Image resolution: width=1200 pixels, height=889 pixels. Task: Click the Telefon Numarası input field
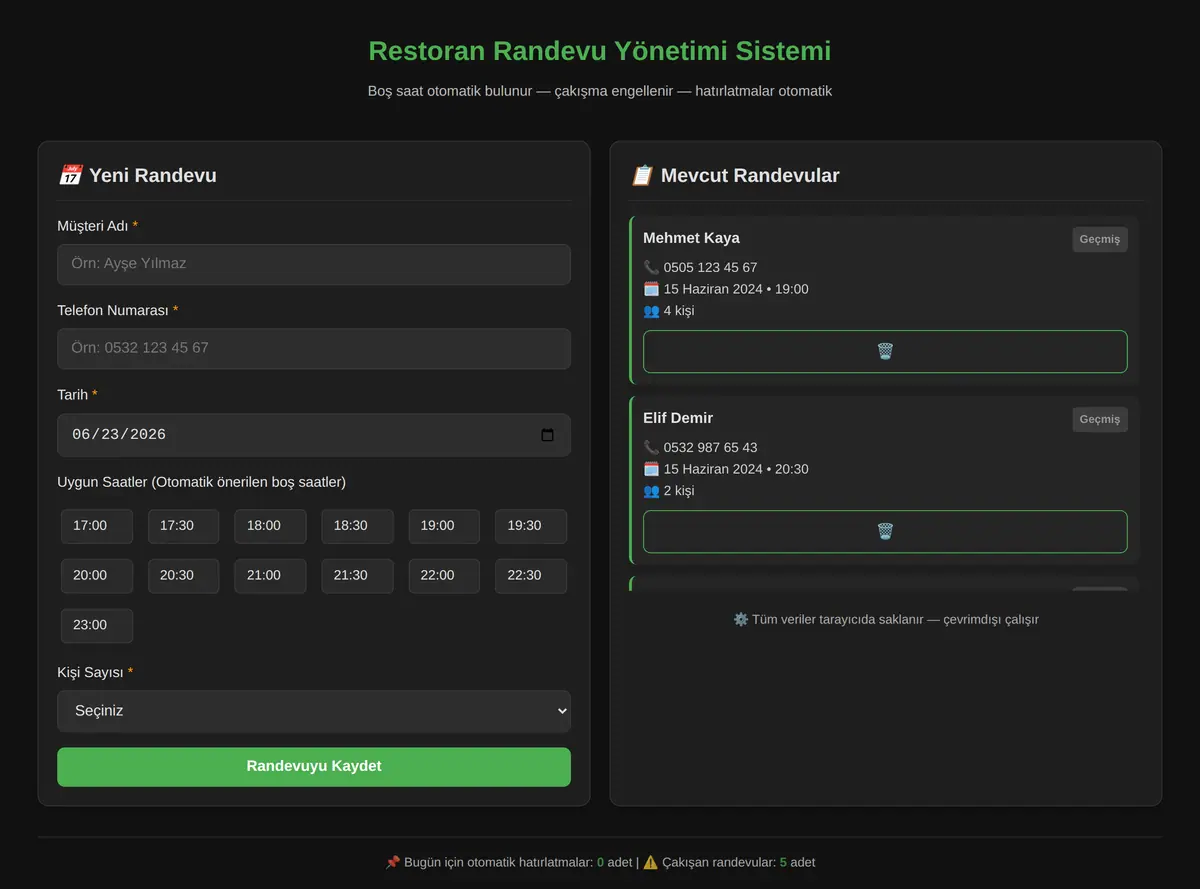[314, 349]
